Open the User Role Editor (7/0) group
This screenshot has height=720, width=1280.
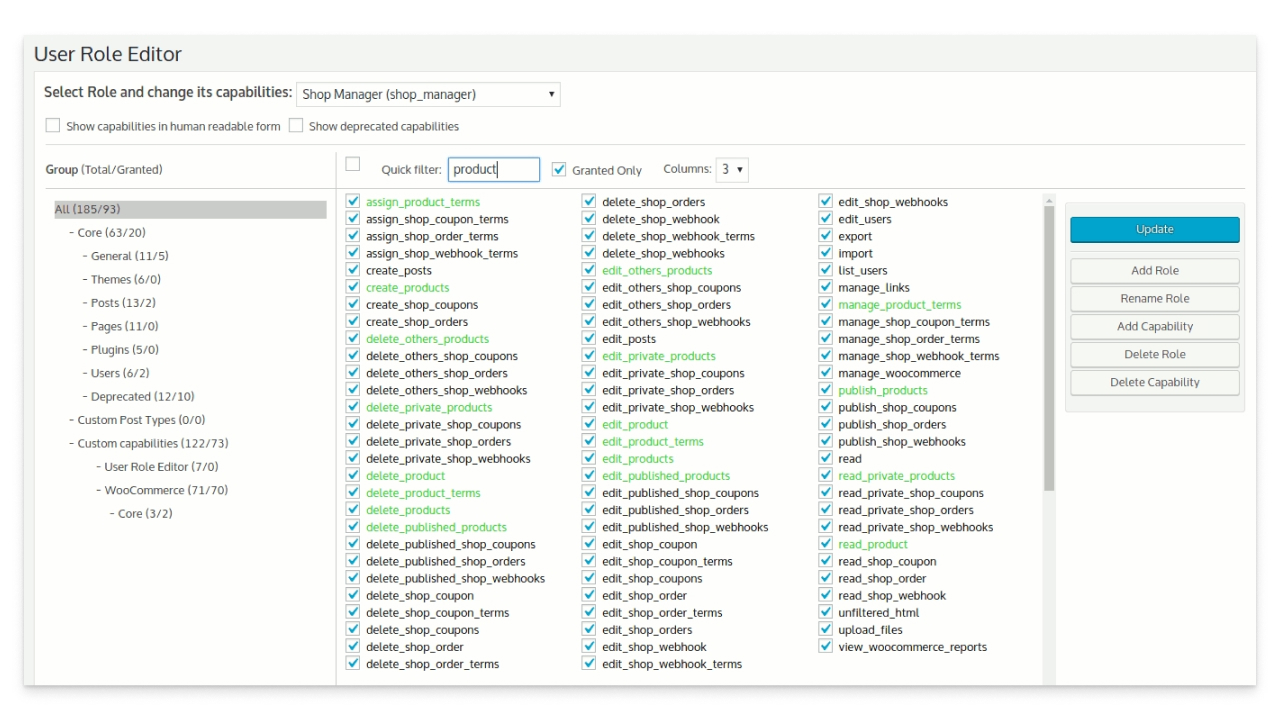coord(161,467)
